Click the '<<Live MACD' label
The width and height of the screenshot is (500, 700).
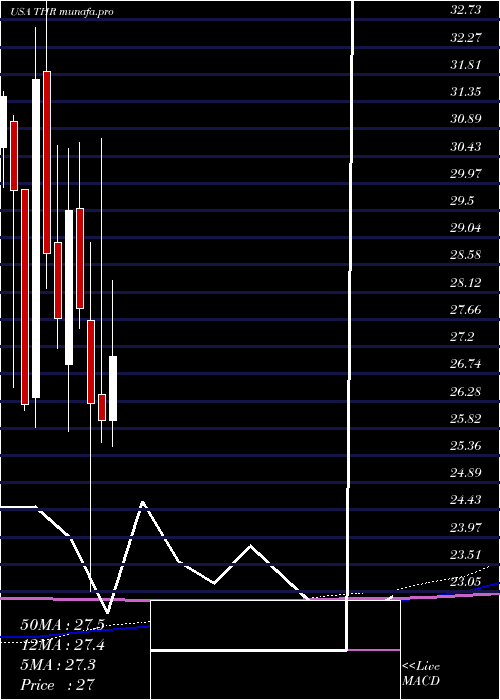click(x=421, y=674)
